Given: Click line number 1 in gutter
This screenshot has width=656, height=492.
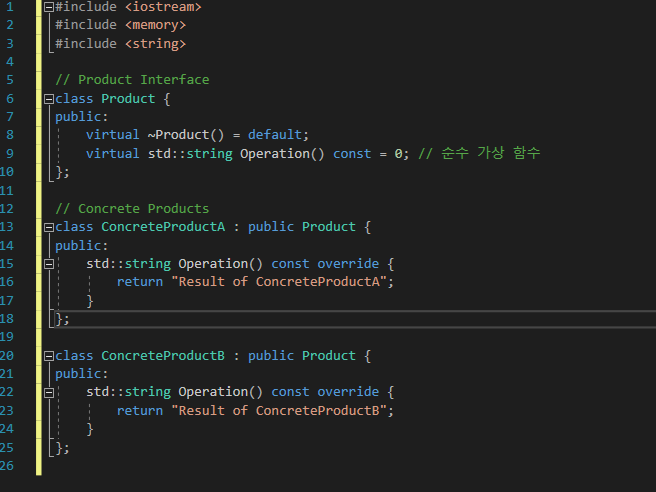Looking at the screenshot, I should click(10, 7).
